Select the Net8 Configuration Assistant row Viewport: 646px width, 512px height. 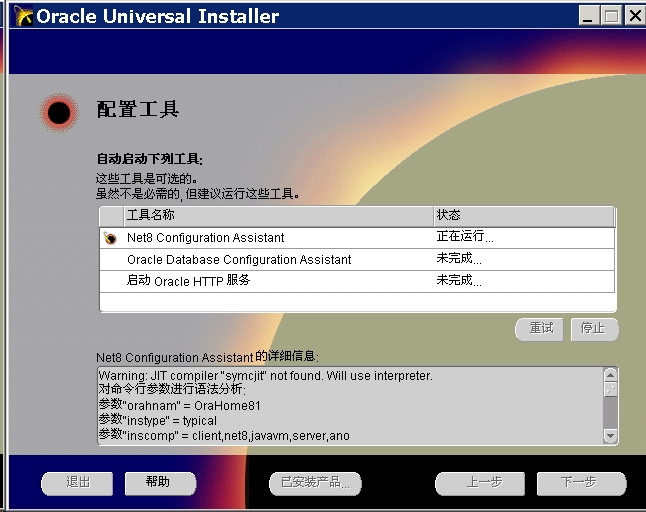click(x=357, y=238)
